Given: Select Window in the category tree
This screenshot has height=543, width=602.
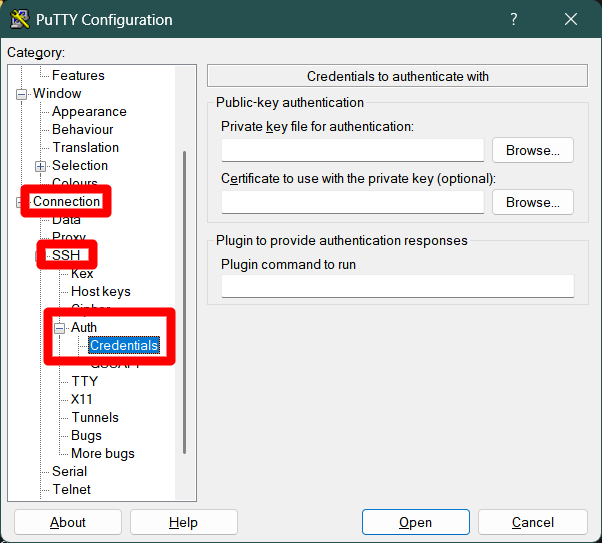Looking at the screenshot, I should [x=57, y=93].
